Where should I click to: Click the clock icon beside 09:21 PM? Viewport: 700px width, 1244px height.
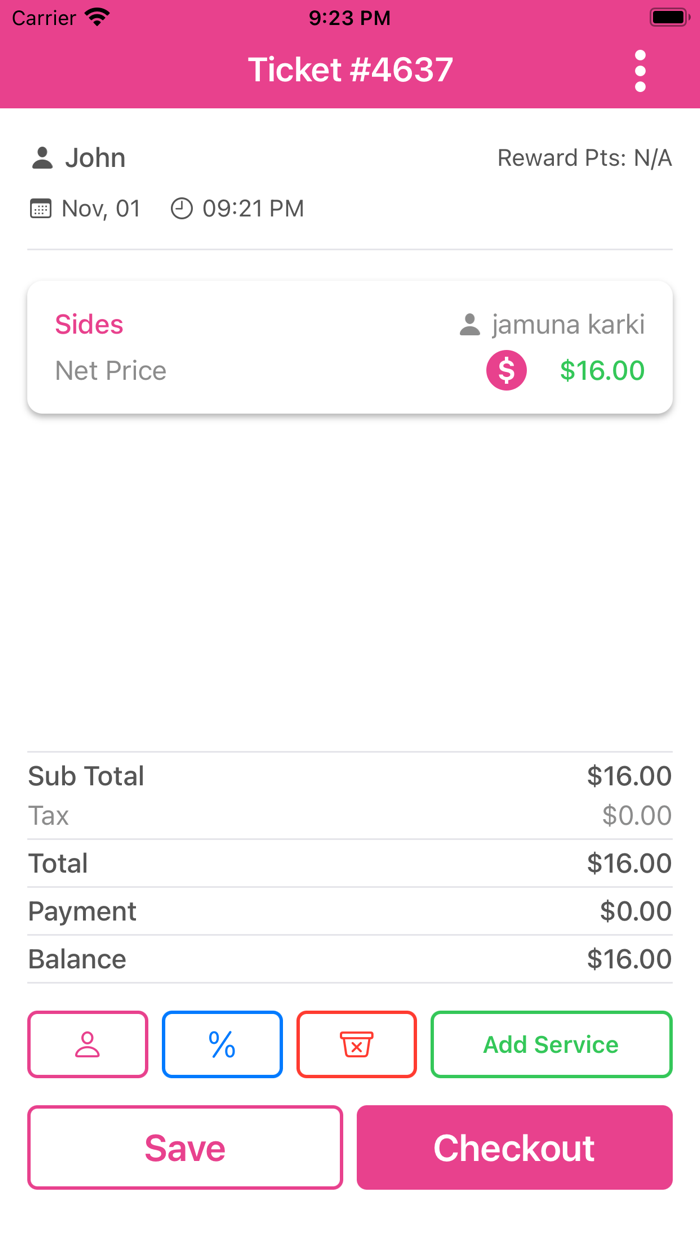(x=181, y=208)
